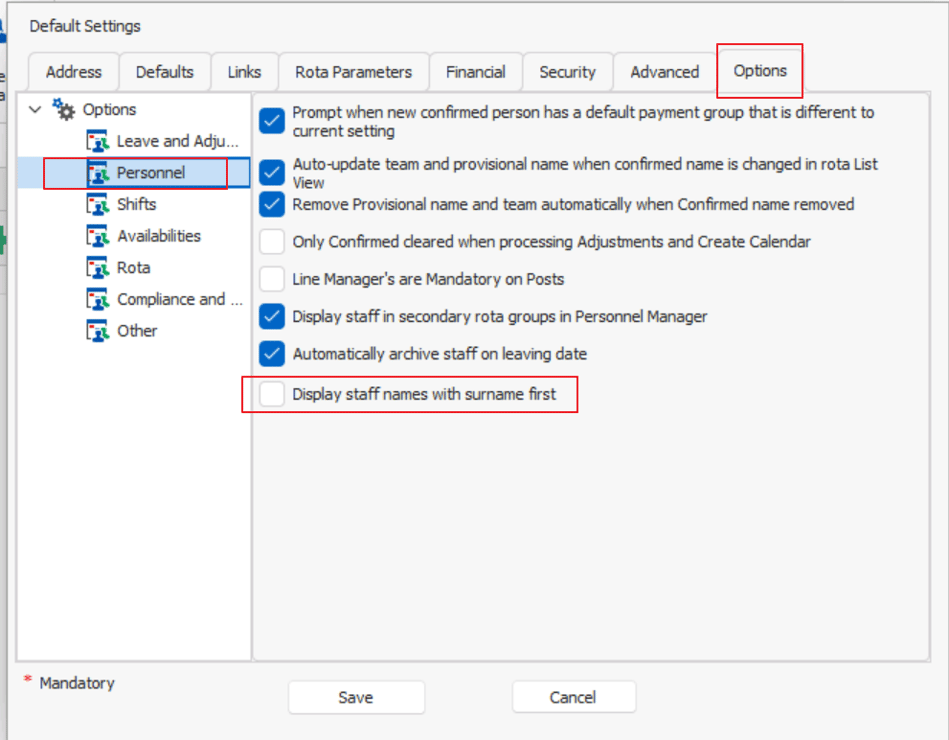949x740 pixels.
Task: Enable Display staff names with surname first
Action: (x=272, y=395)
